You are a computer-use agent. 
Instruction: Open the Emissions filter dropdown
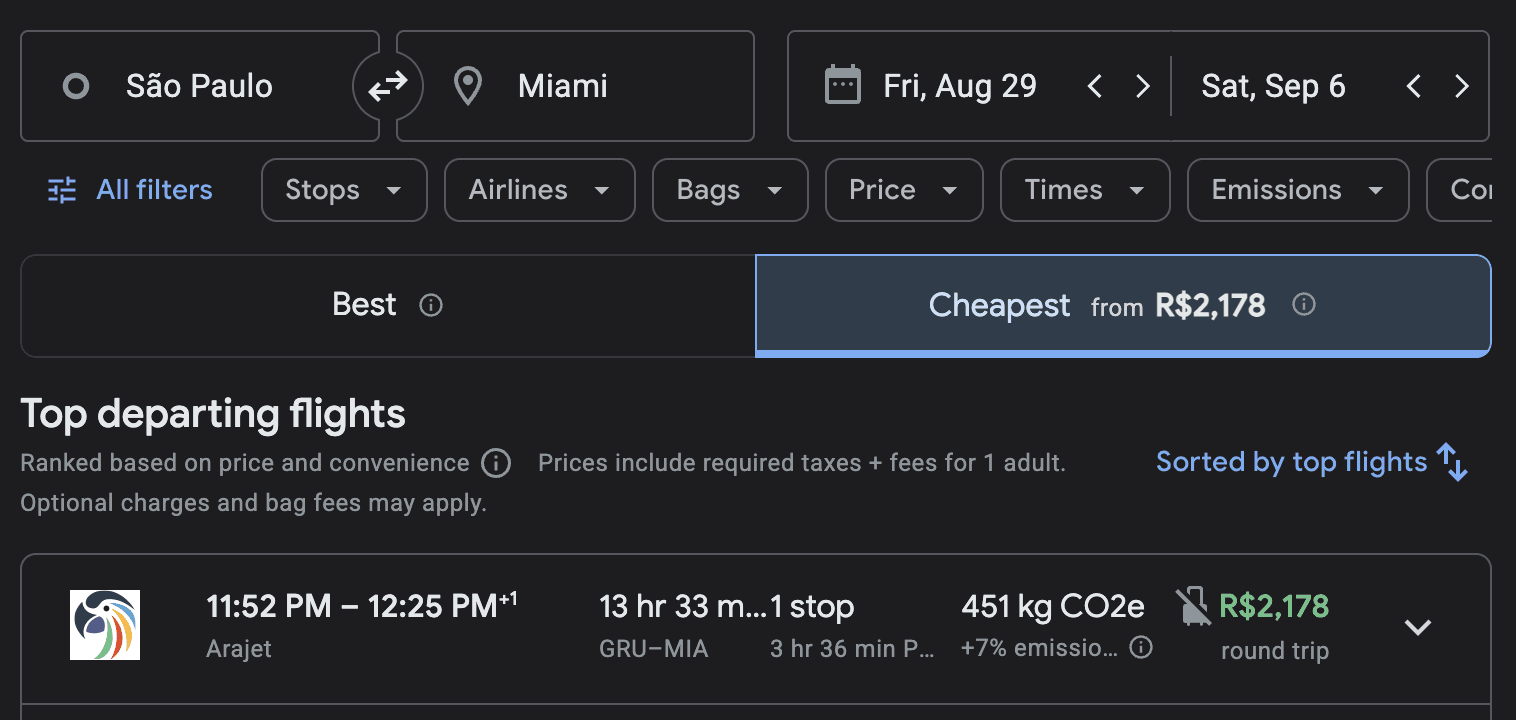click(1298, 190)
